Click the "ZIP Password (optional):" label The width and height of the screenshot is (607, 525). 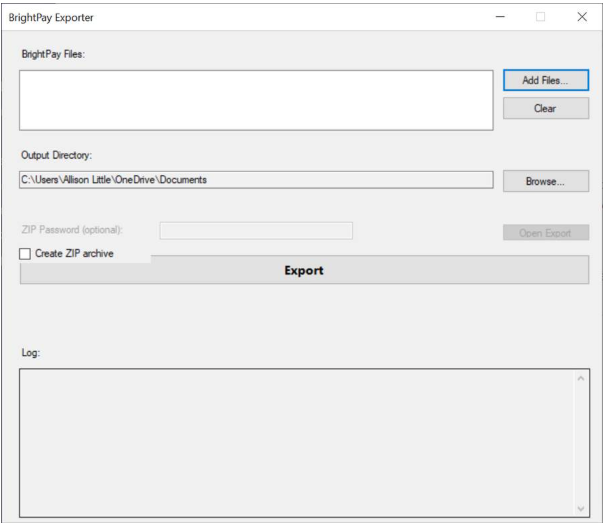click(72, 230)
